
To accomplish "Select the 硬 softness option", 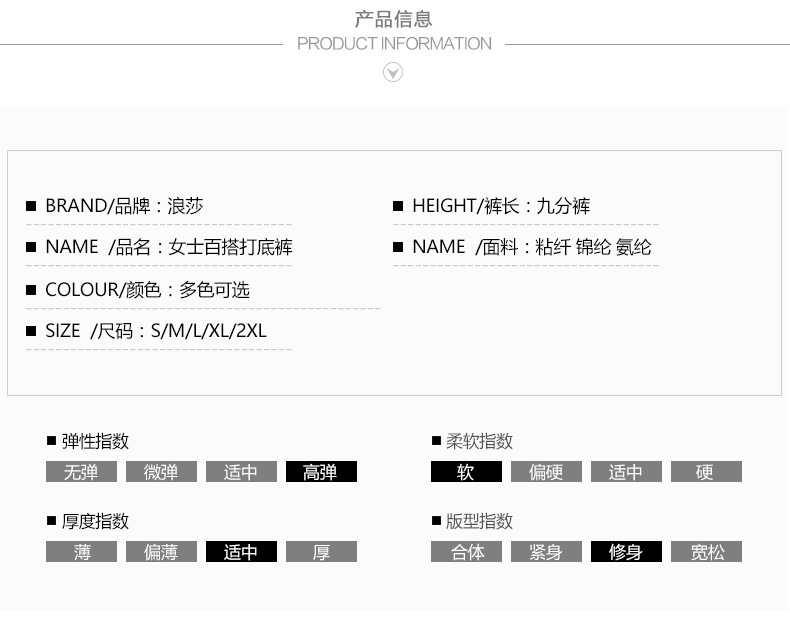I will [706, 472].
